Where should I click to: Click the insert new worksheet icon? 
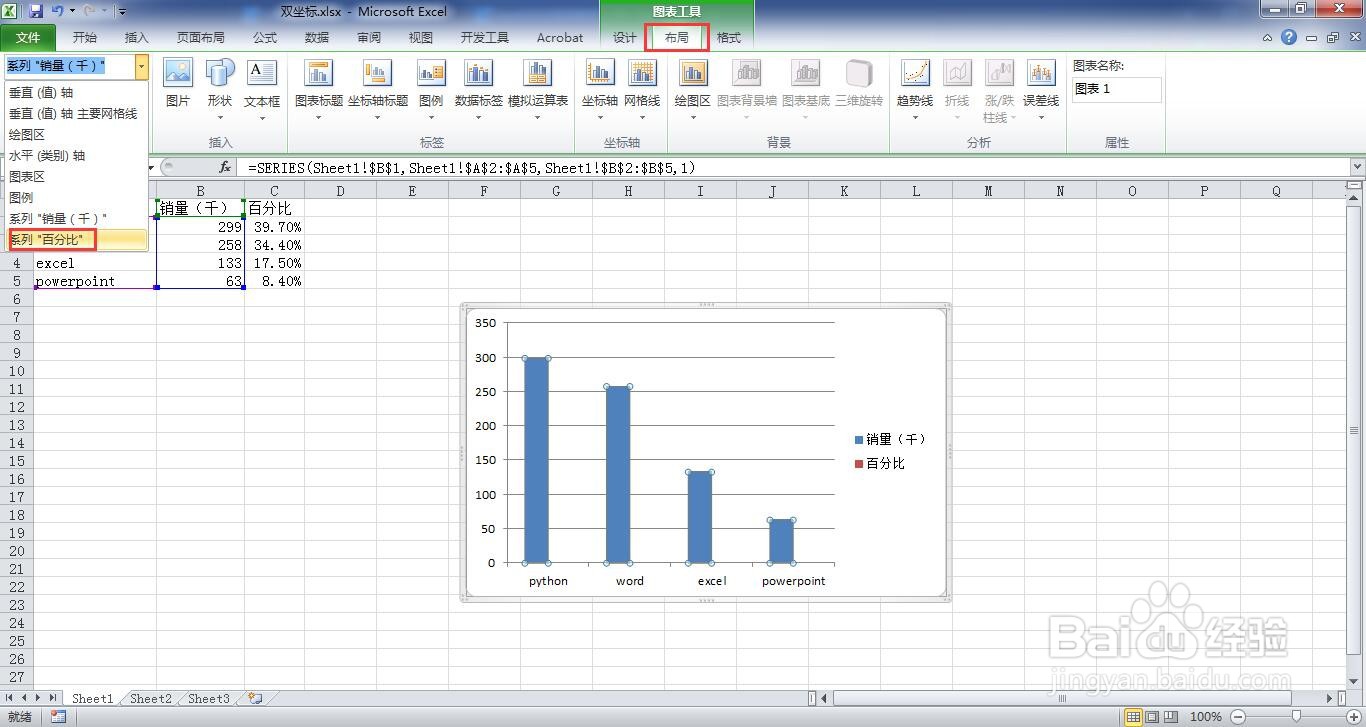pos(255,699)
